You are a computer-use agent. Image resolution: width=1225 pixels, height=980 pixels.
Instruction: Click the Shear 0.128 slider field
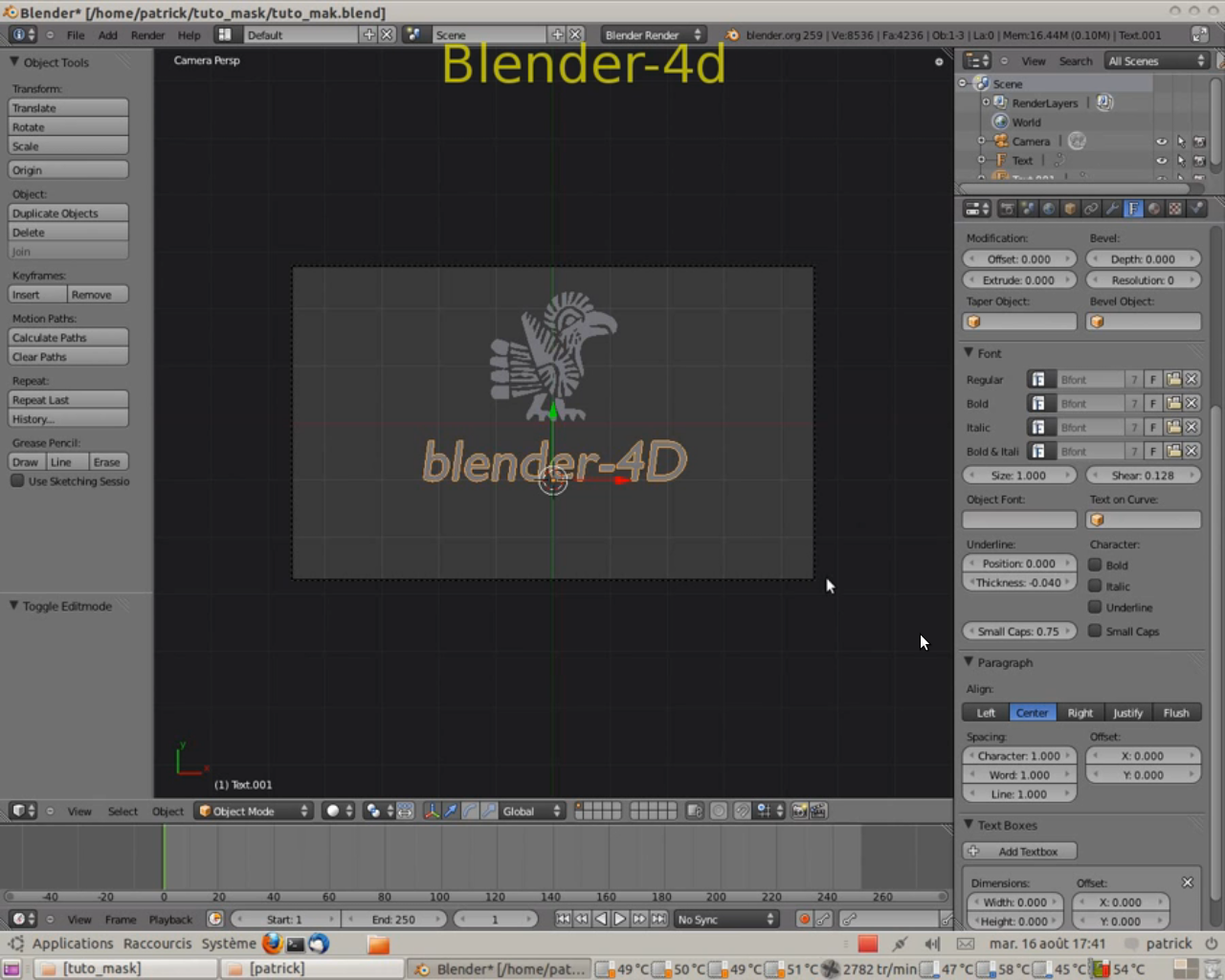tap(1143, 475)
